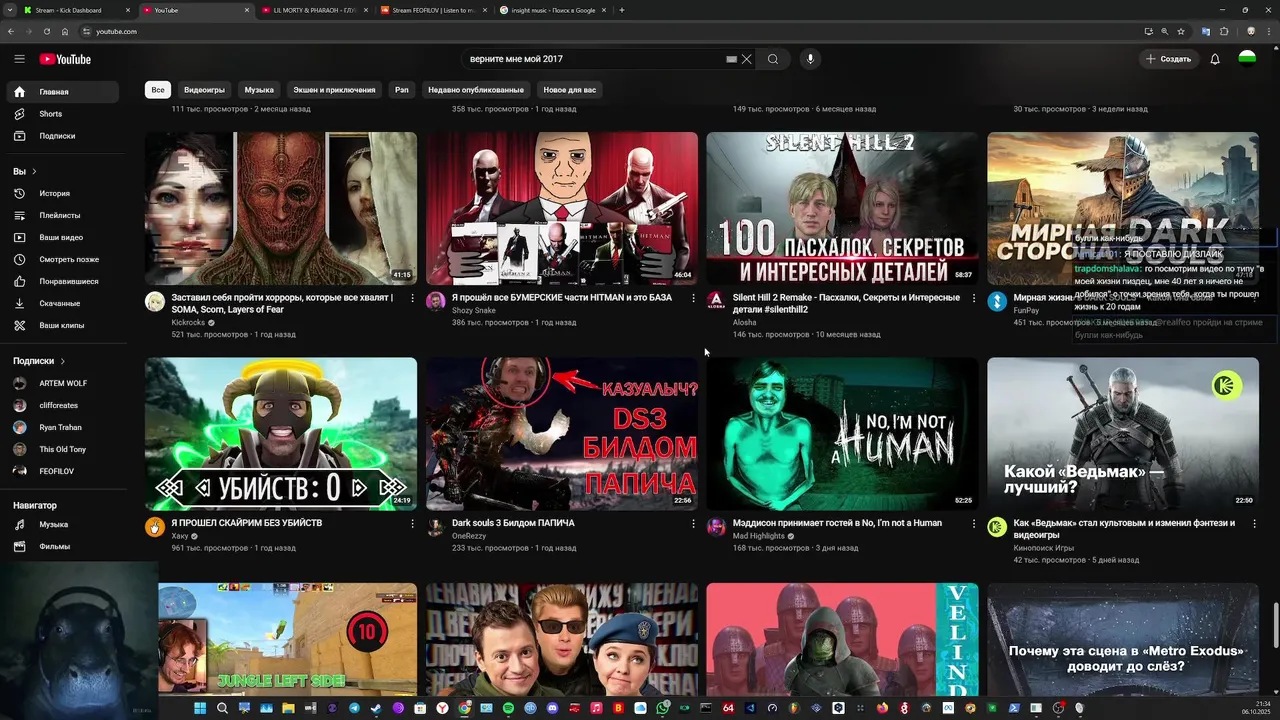The image size is (1280, 720).
Task: Expand the Вы section chevron
Action: 34,171
